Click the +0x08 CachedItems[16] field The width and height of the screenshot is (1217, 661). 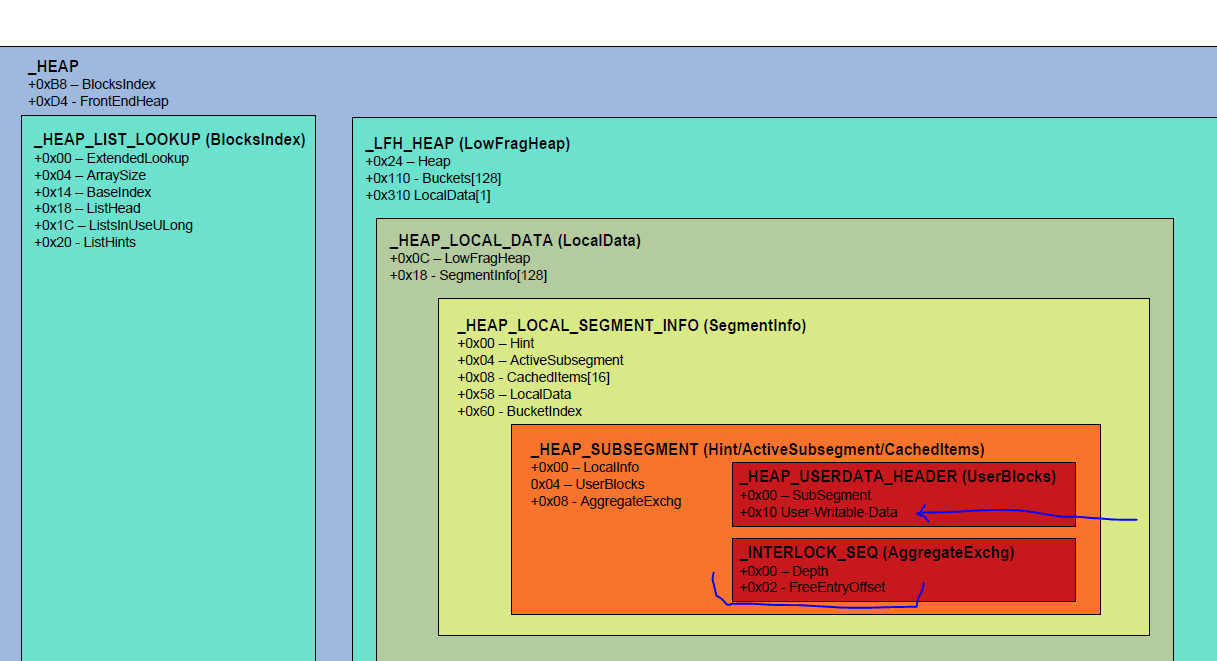tap(533, 377)
